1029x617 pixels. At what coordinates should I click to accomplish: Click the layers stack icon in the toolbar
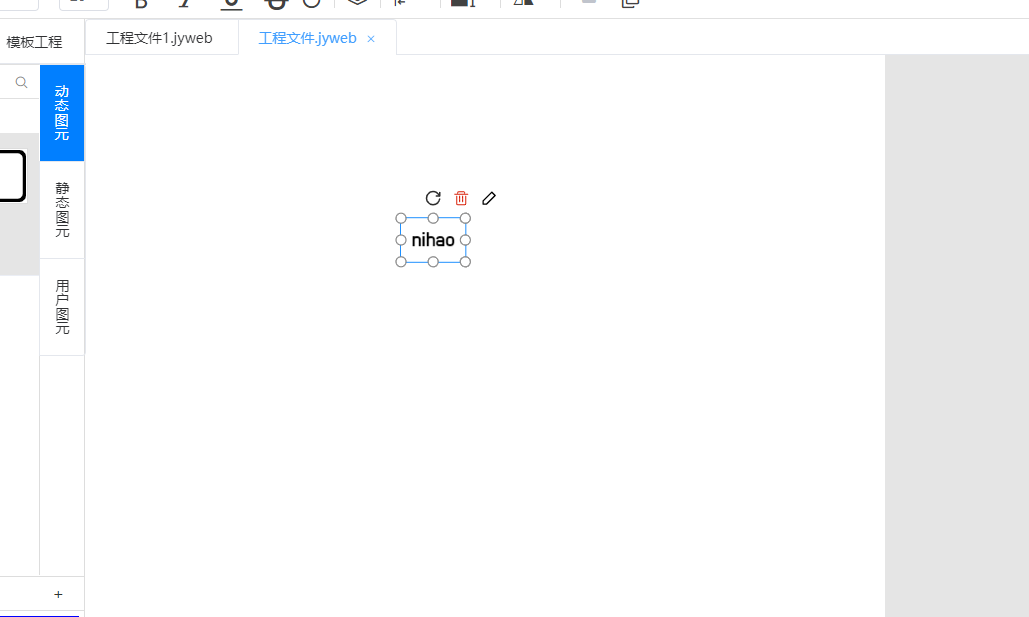coord(357,4)
